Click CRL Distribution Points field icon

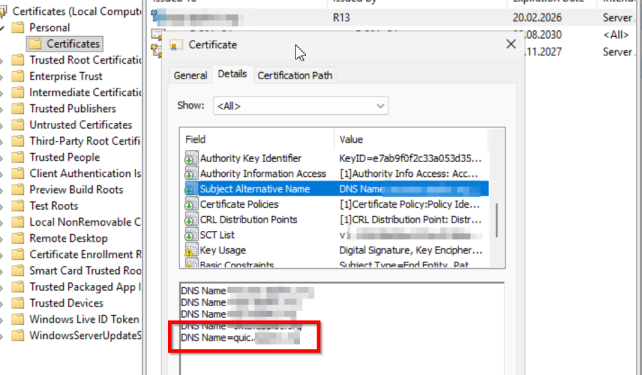(x=190, y=220)
